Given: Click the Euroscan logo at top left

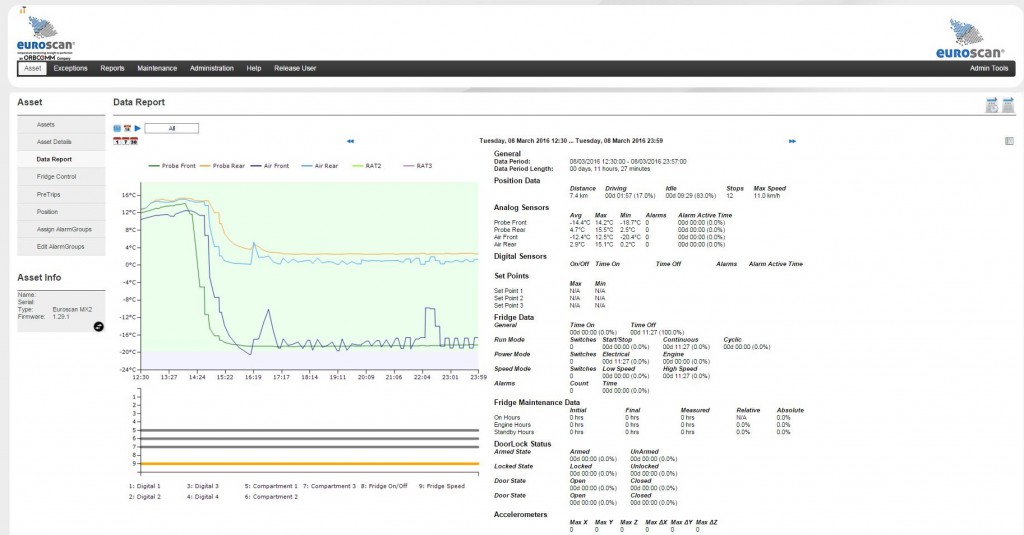Looking at the screenshot, I should [46, 38].
